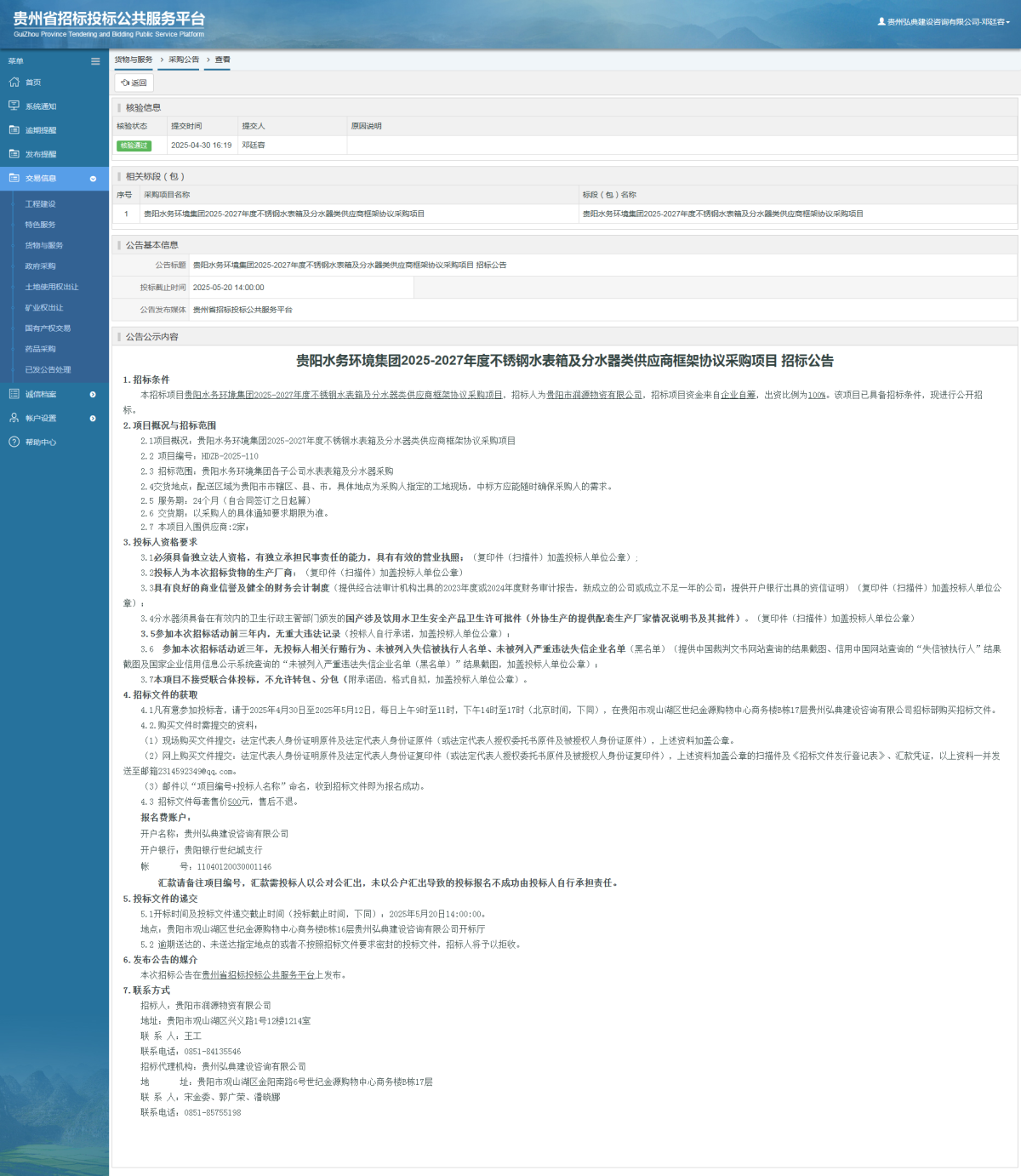Image resolution: width=1021 pixels, height=1176 pixels.
Task: Expand the 诚信档案 submenu arrow
Action: click(x=93, y=394)
